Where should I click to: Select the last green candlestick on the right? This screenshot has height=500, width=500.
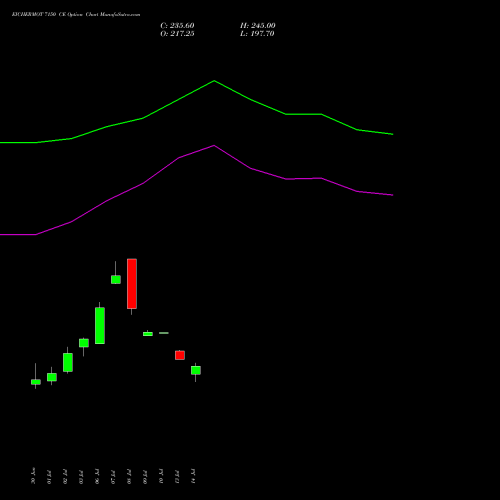click(196, 371)
